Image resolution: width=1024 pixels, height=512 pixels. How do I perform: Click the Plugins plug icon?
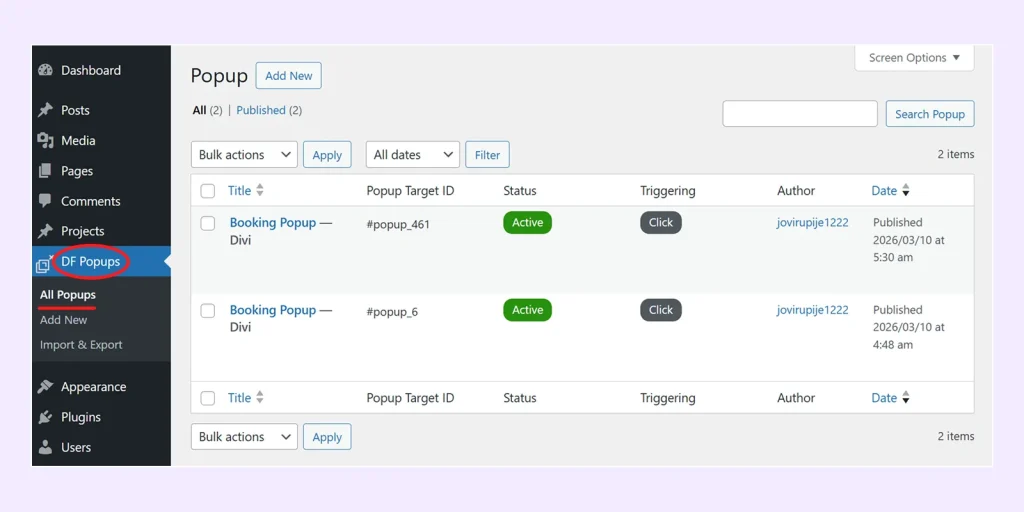coord(45,417)
